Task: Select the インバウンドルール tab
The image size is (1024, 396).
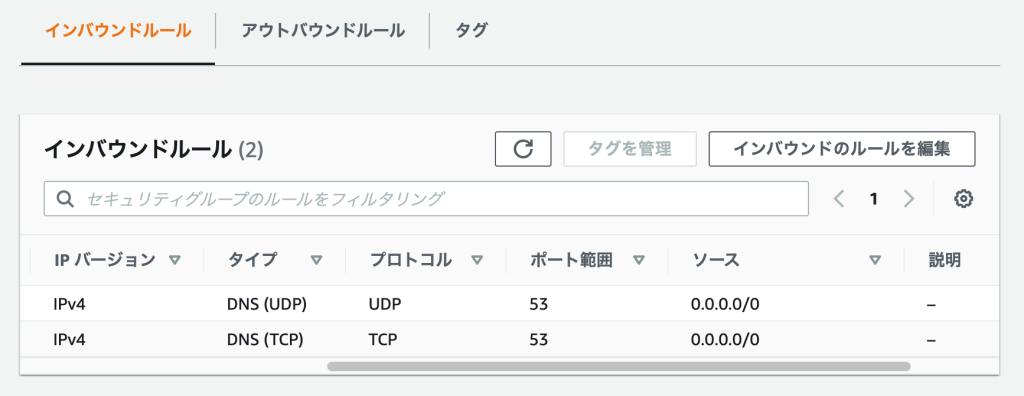Action: click(118, 31)
